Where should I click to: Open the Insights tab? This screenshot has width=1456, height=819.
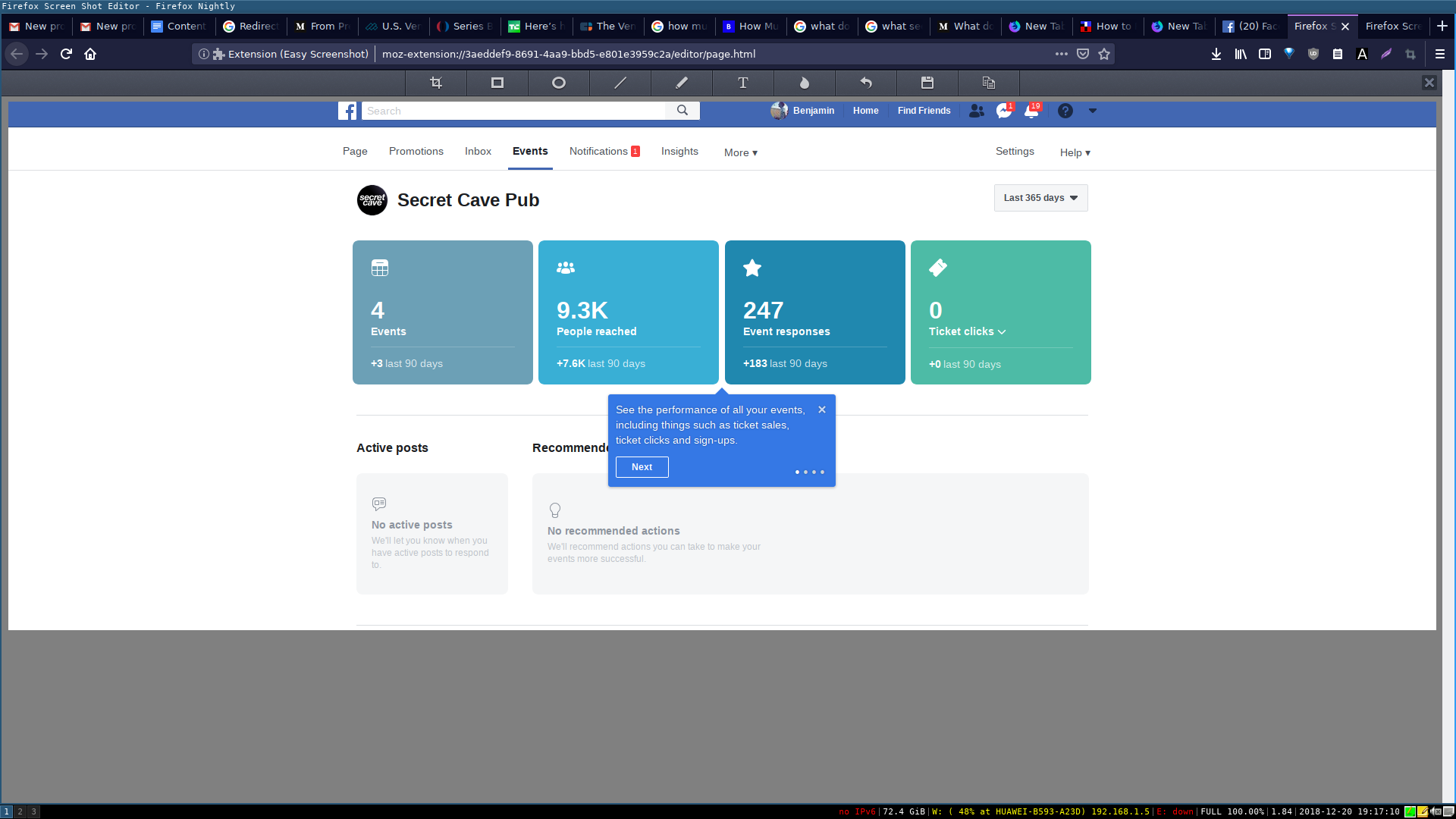pos(679,152)
